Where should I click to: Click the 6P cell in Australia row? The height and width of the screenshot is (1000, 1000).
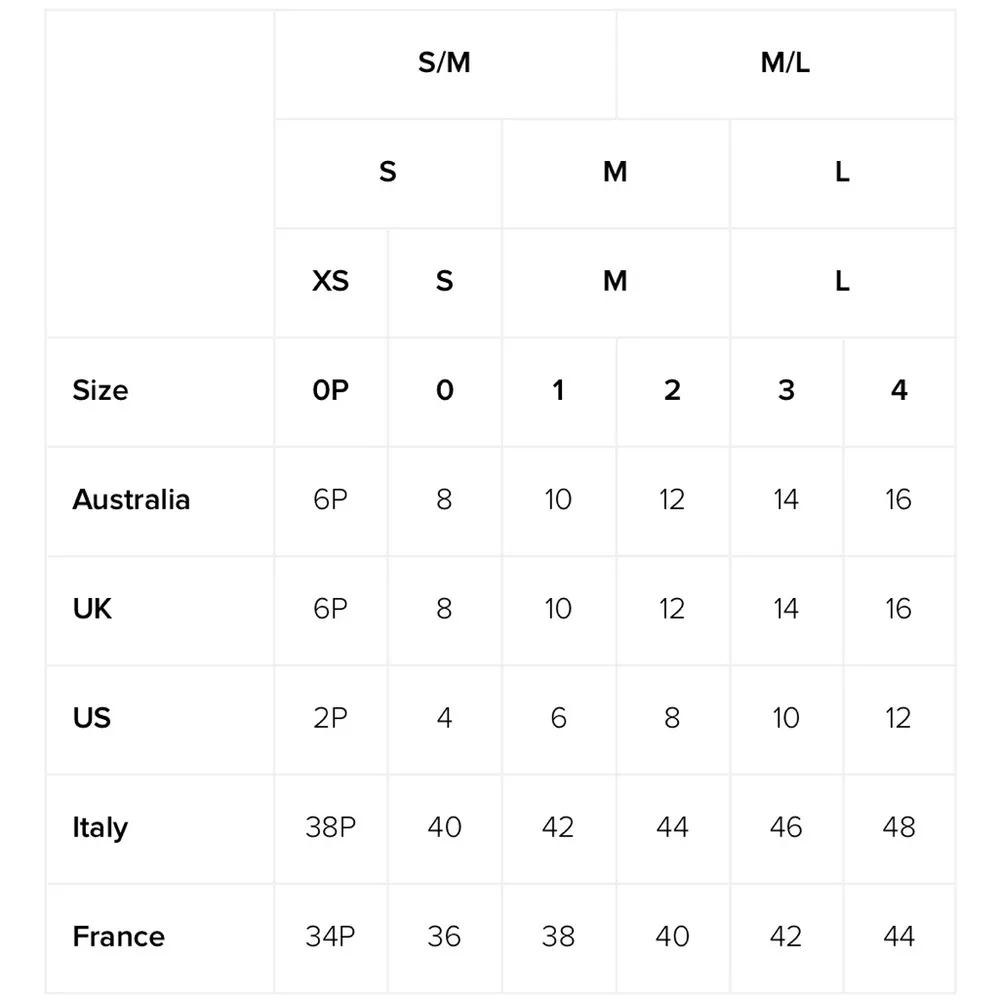pos(330,499)
